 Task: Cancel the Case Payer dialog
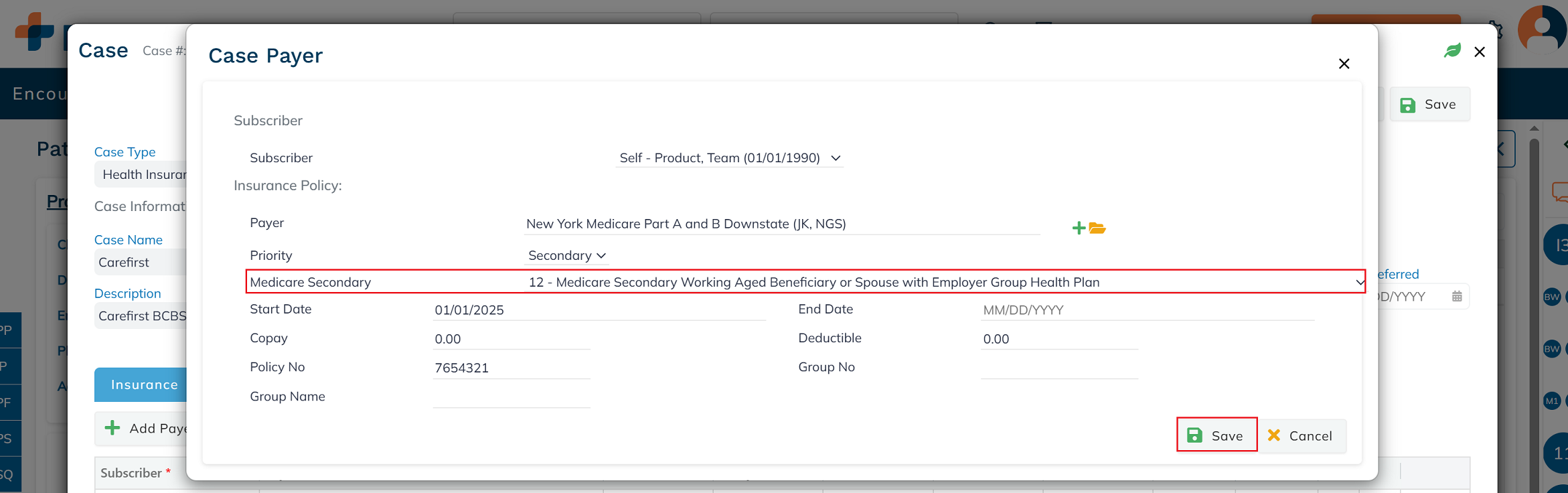point(1300,435)
